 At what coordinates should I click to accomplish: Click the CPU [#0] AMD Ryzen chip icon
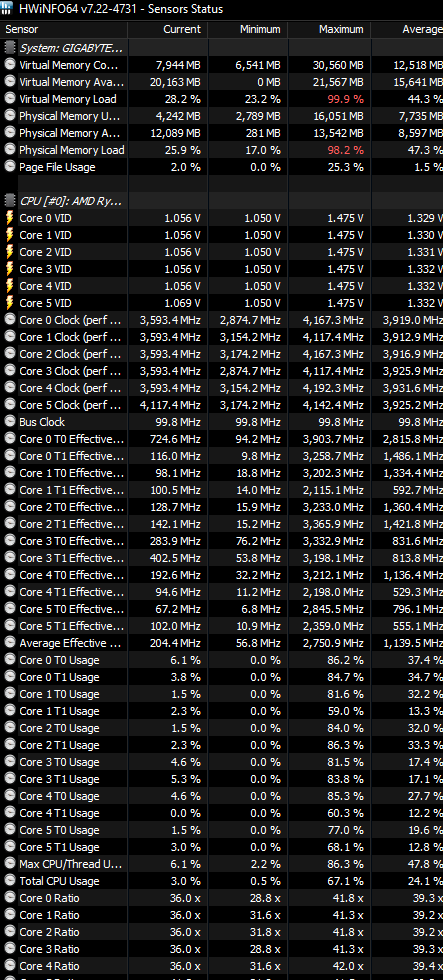(10, 201)
